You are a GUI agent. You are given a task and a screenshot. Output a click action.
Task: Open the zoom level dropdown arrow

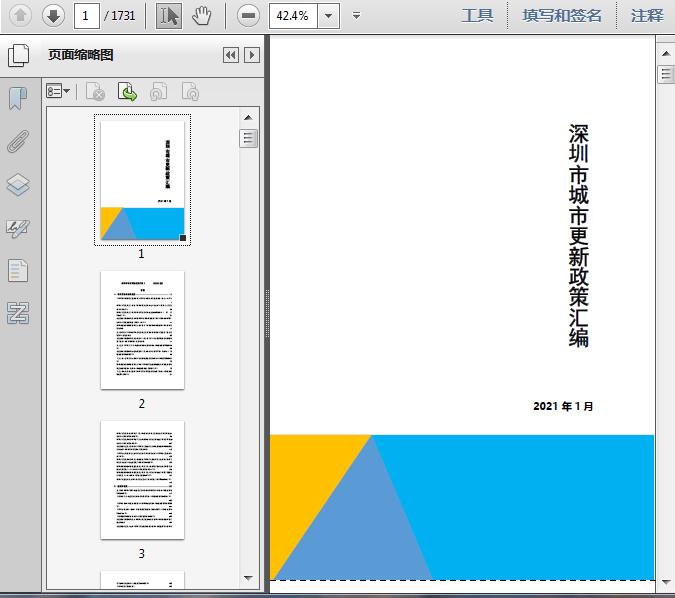(328, 16)
